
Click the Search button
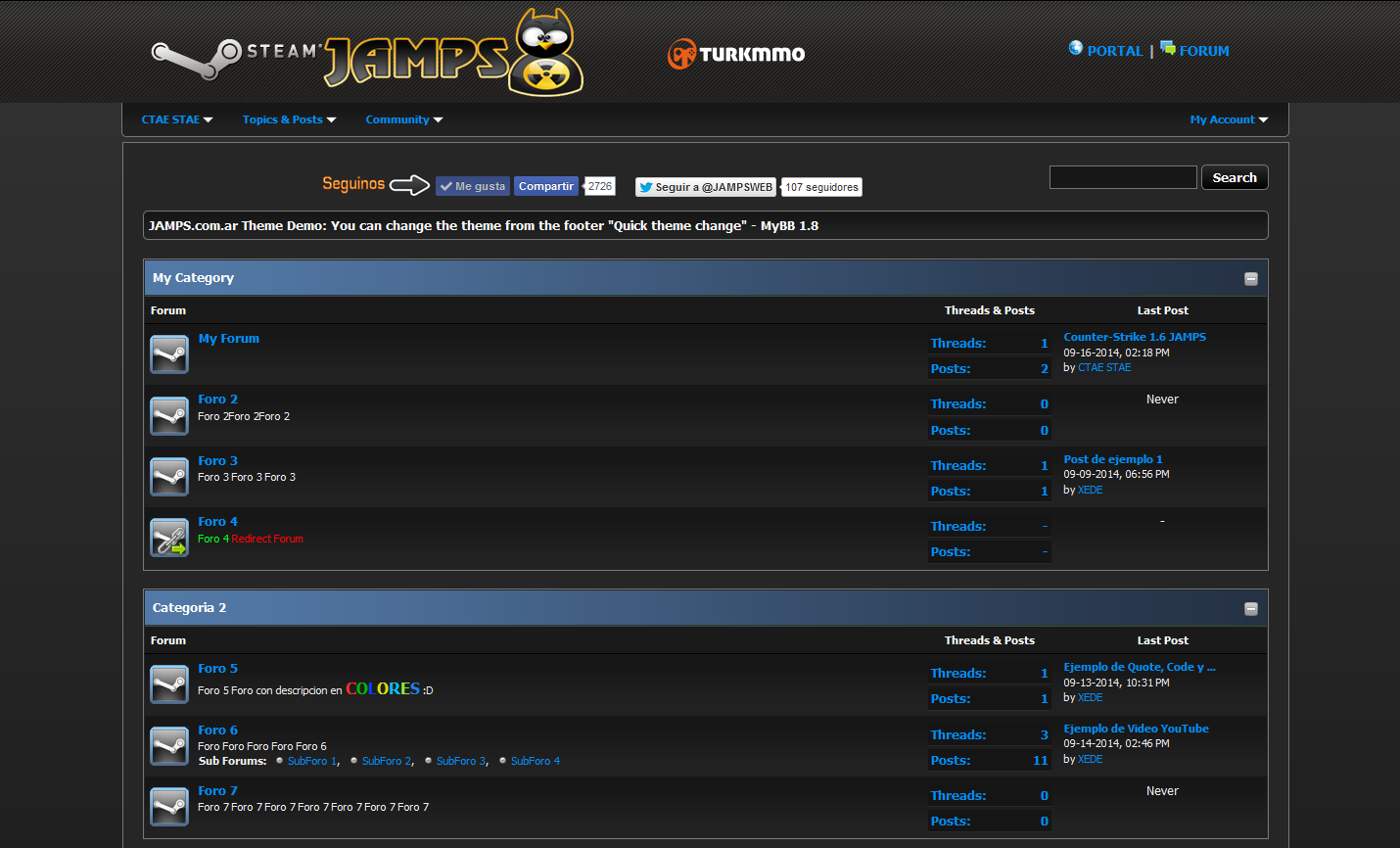click(1235, 177)
